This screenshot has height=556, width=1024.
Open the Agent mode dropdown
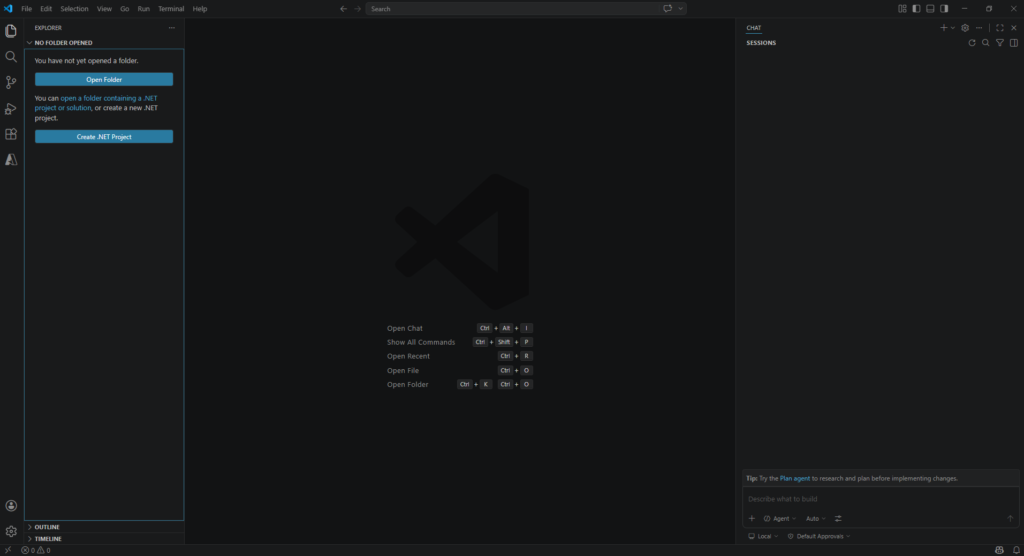pyautogui.click(x=780, y=519)
